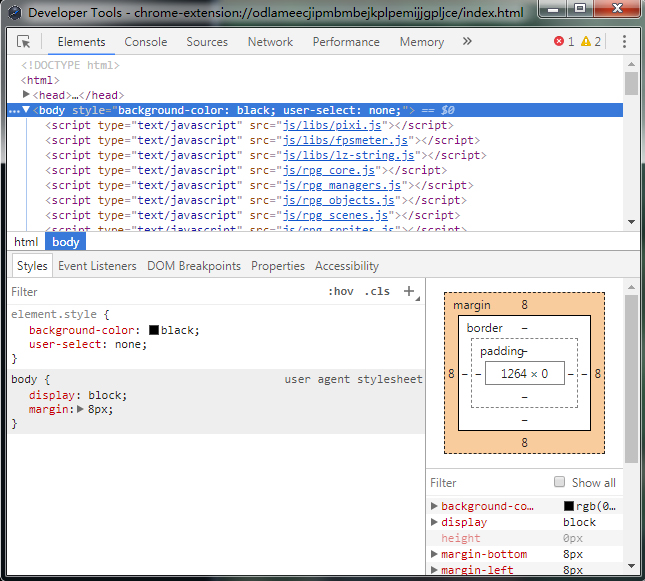Open the js/libs/lz-string.js link
This screenshot has width=645, height=581.
click(x=348, y=155)
